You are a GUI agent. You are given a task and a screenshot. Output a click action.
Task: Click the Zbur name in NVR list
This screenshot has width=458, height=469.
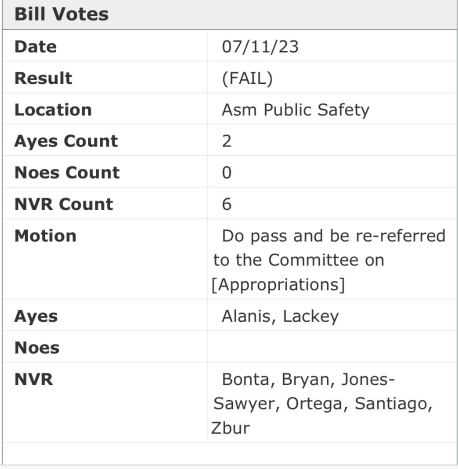coord(230,428)
